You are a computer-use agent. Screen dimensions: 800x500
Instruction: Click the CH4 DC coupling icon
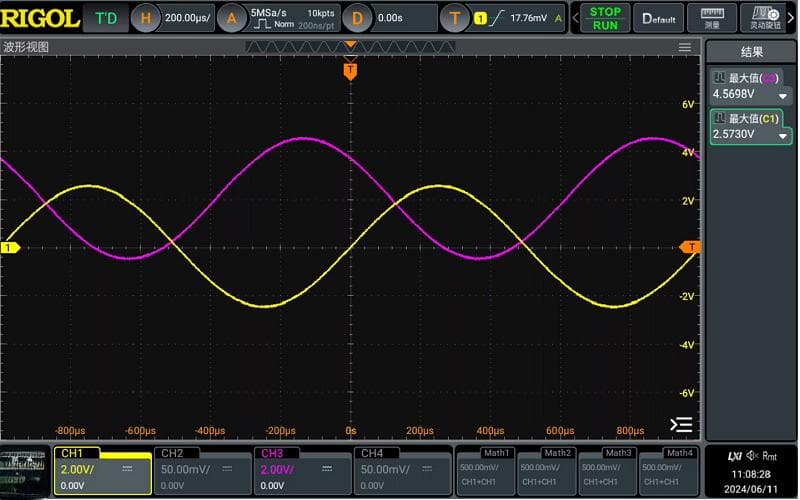(x=427, y=469)
